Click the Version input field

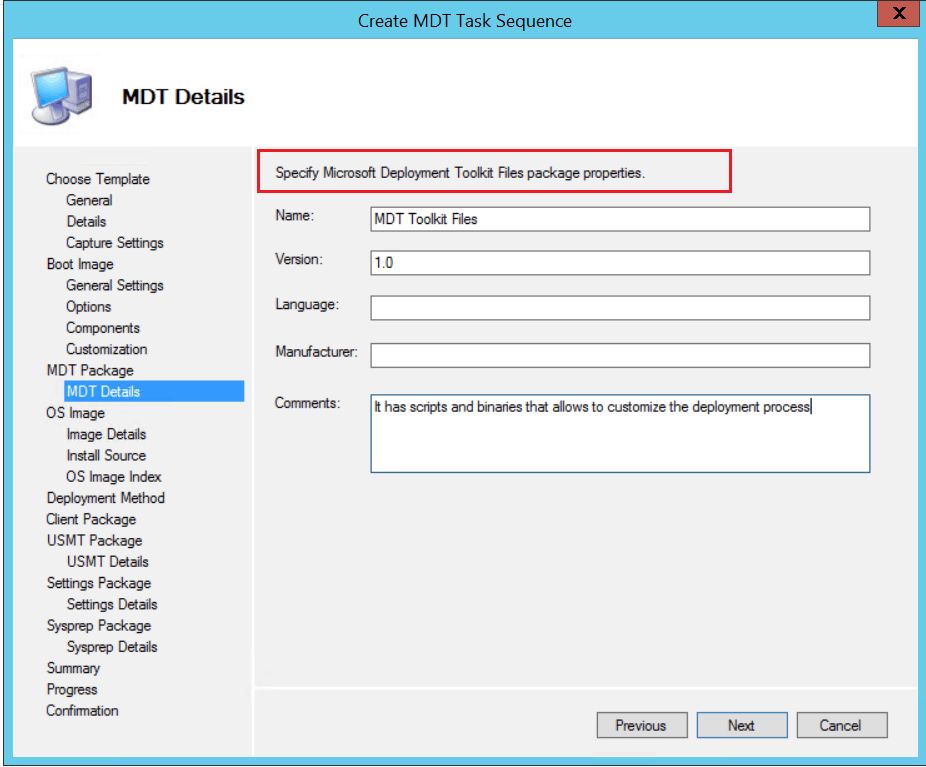[x=620, y=263]
